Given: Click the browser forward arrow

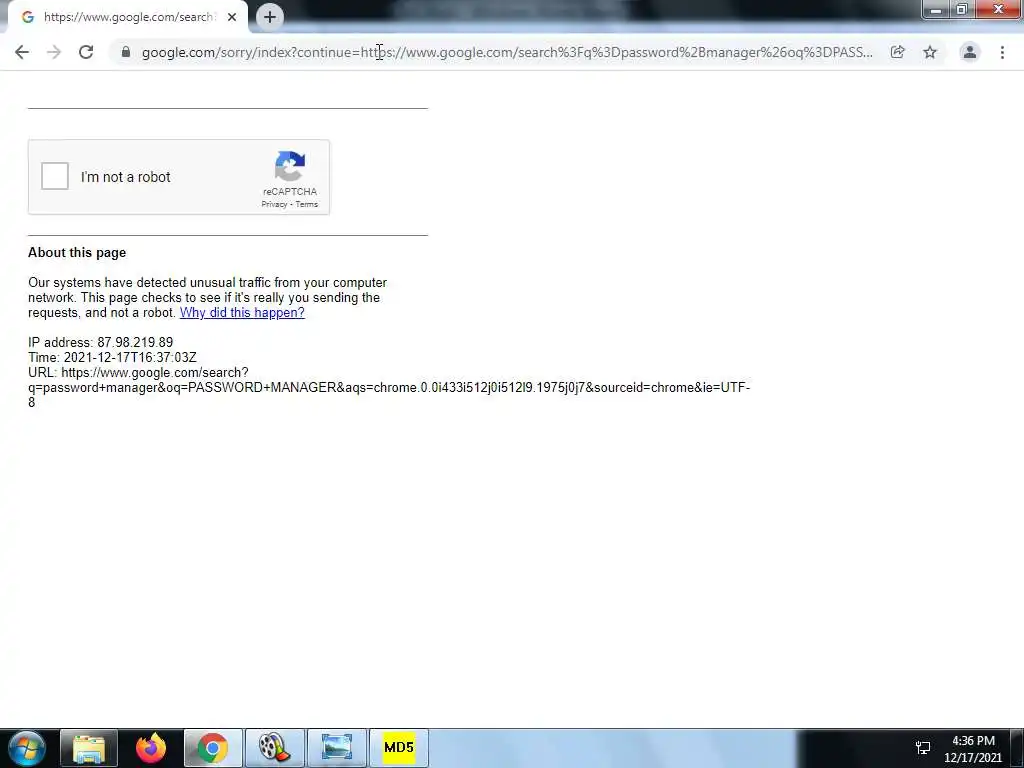Looking at the screenshot, I should click(x=54, y=52).
